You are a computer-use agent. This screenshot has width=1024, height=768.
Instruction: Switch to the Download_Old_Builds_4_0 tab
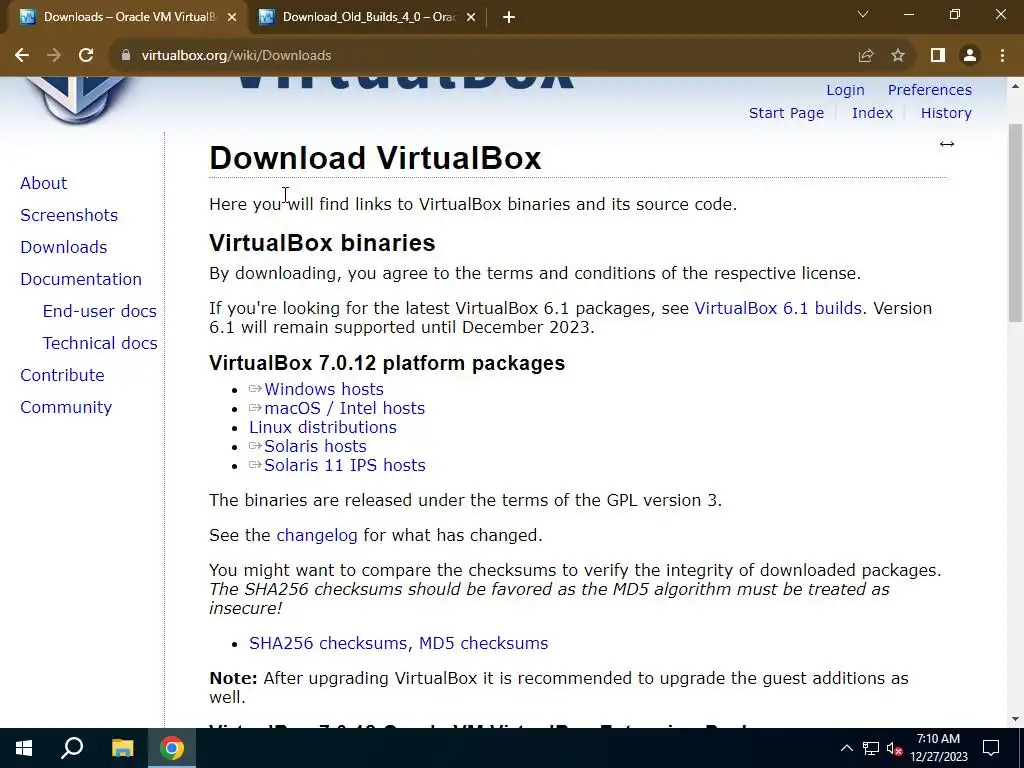368,17
